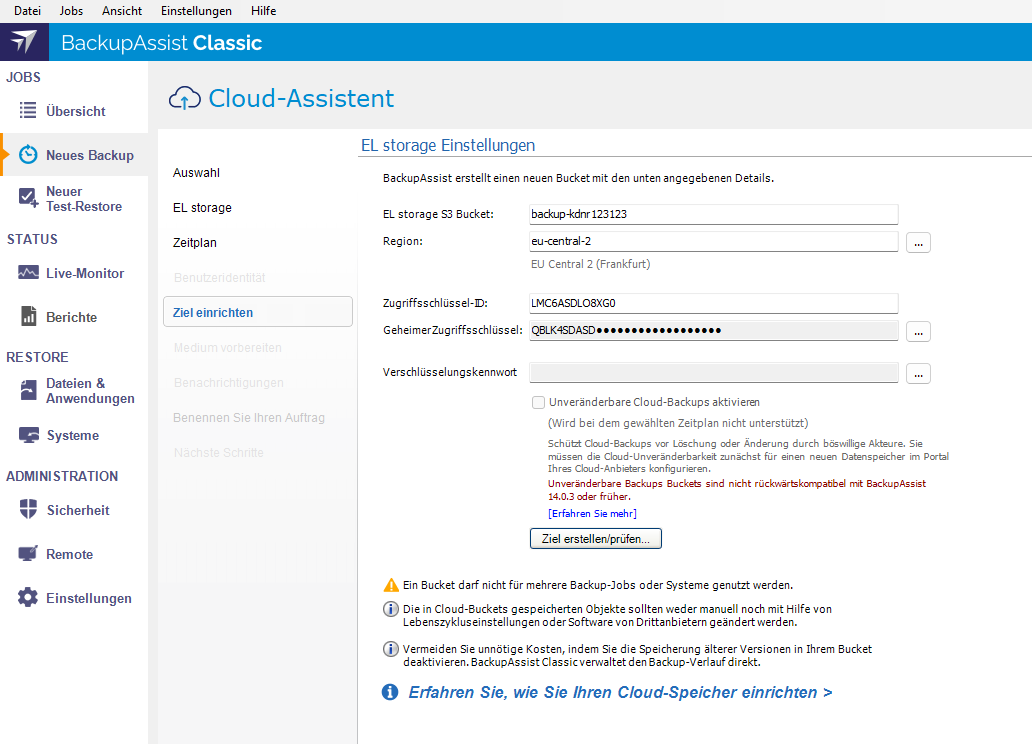
Task: Click the Systeme monitor icon
Action: (28, 435)
